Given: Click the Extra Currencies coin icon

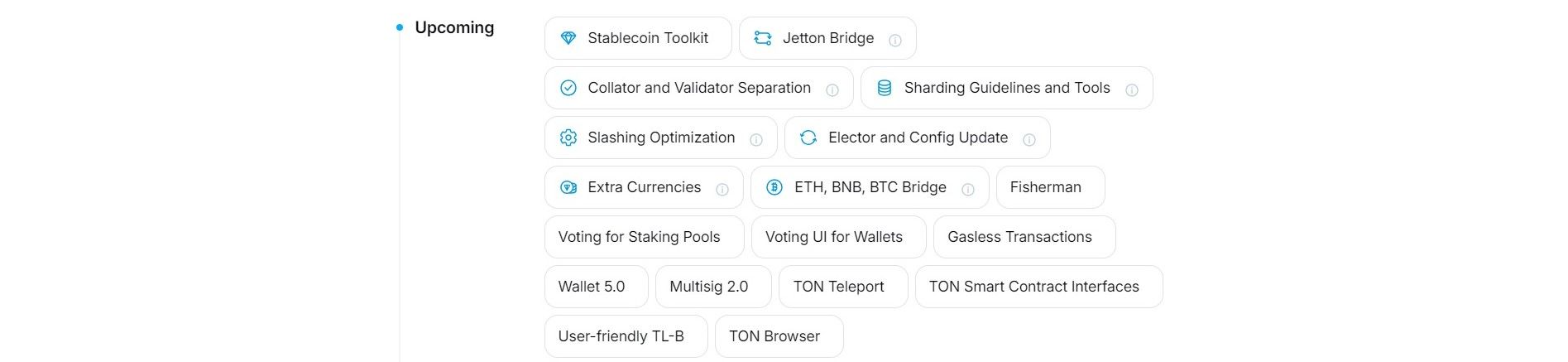Looking at the screenshot, I should pyautogui.click(x=568, y=187).
